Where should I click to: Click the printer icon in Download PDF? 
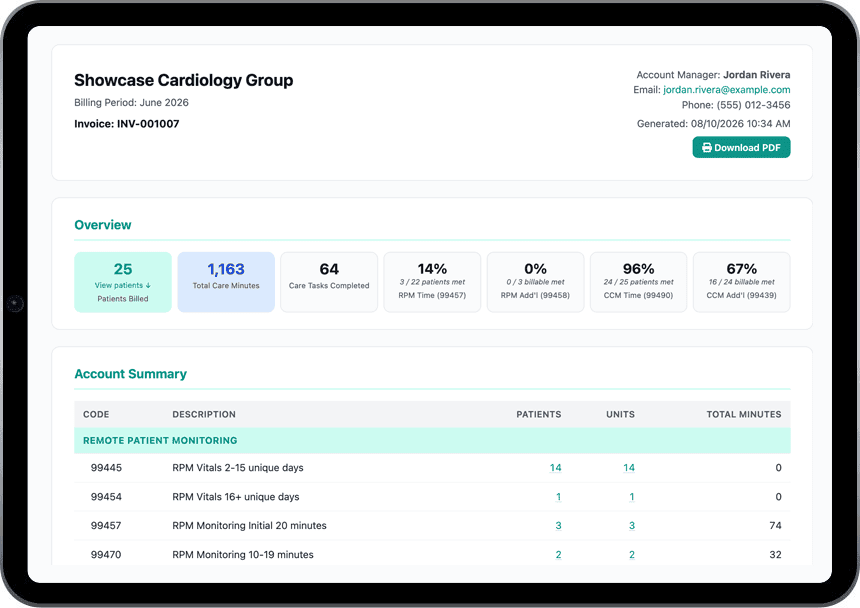pos(706,147)
